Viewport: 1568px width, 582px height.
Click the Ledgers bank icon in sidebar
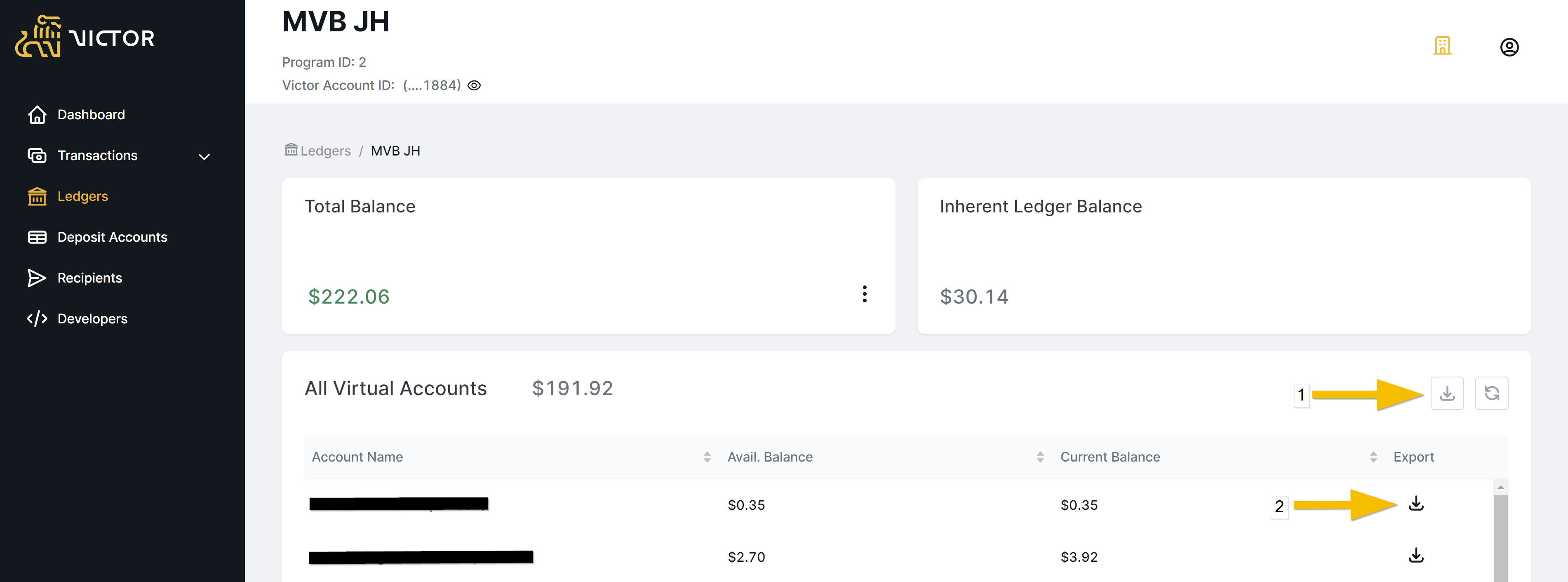[x=37, y=196]
